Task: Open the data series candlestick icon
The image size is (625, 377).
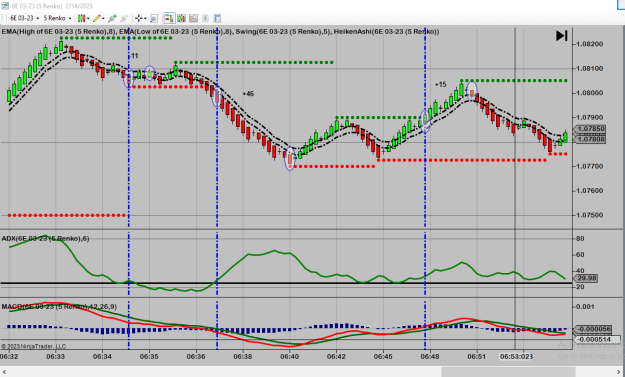Action: (181, 18)
